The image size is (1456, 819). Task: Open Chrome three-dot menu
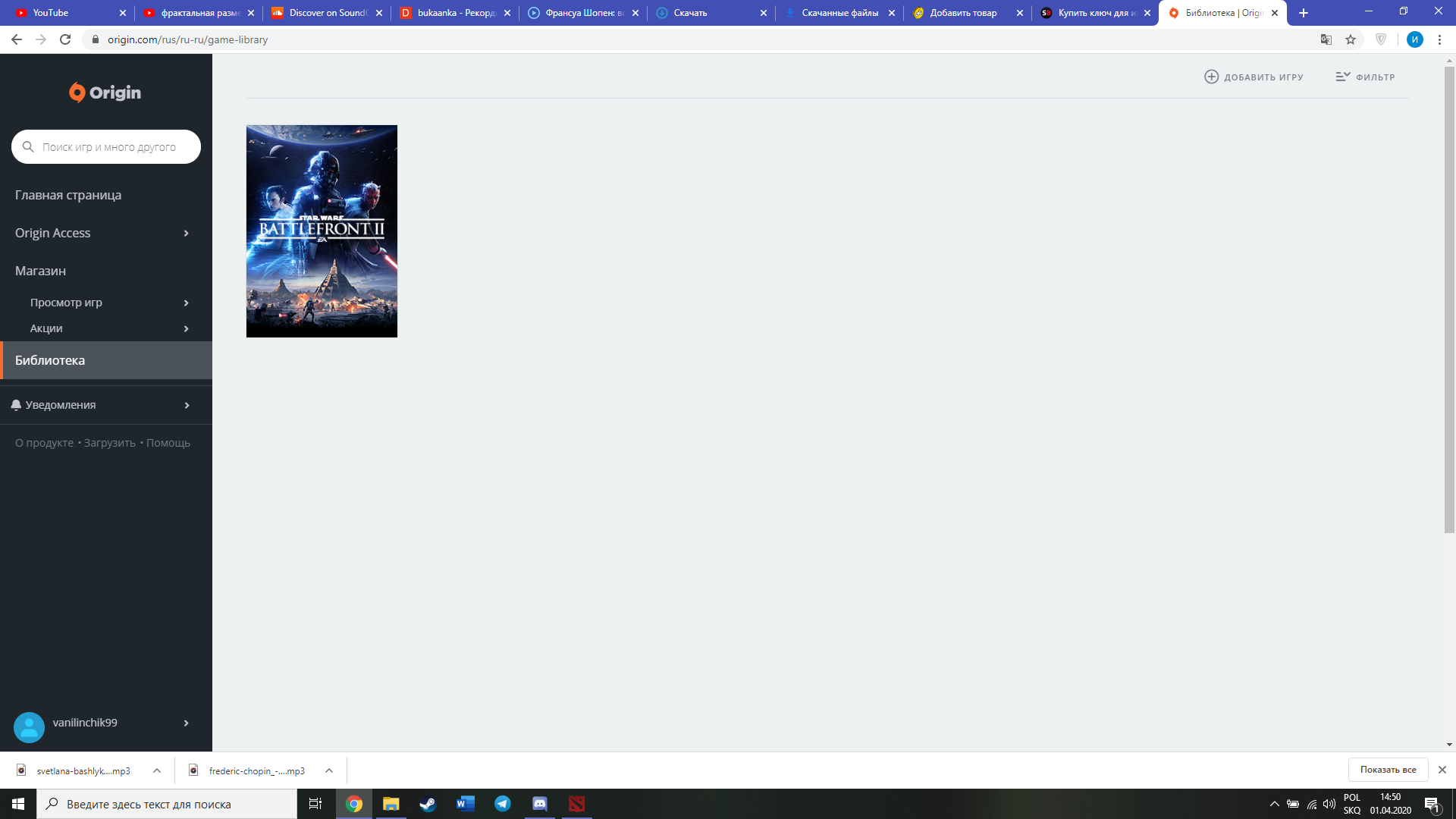(x=1439, y=39)
